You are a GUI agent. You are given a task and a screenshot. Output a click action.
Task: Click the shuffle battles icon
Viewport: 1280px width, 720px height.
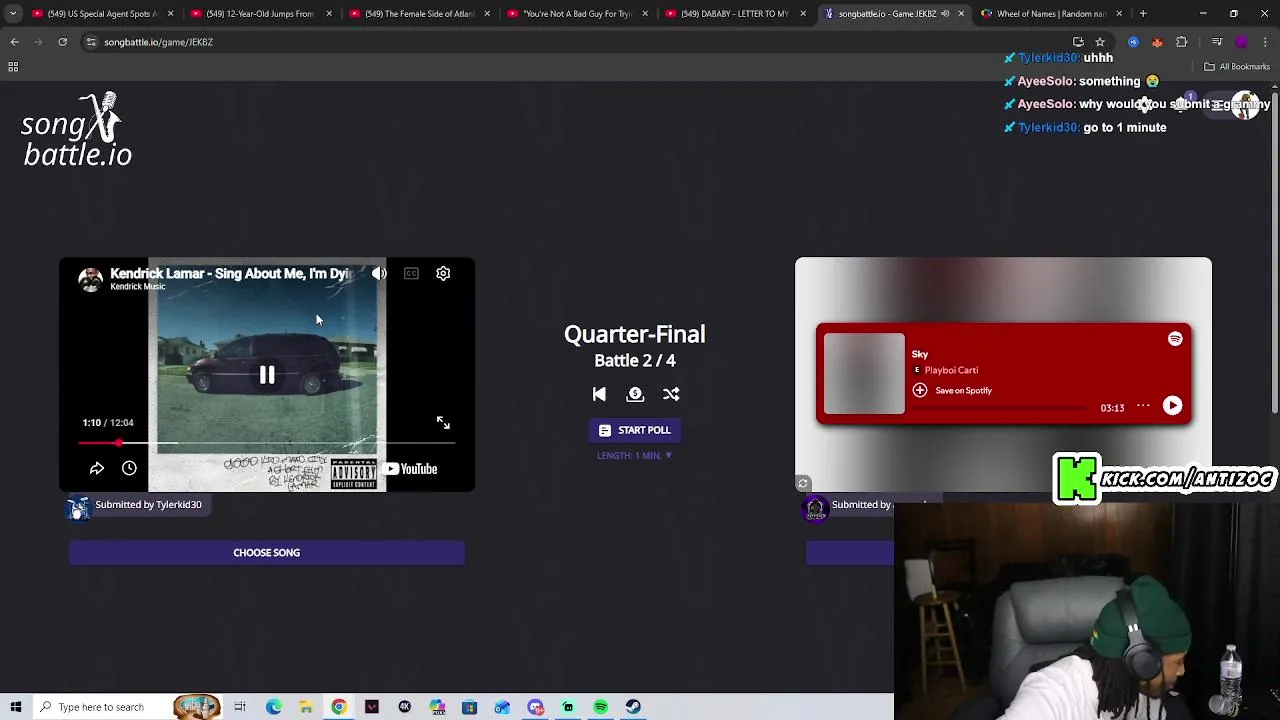[x=671, y=394]
